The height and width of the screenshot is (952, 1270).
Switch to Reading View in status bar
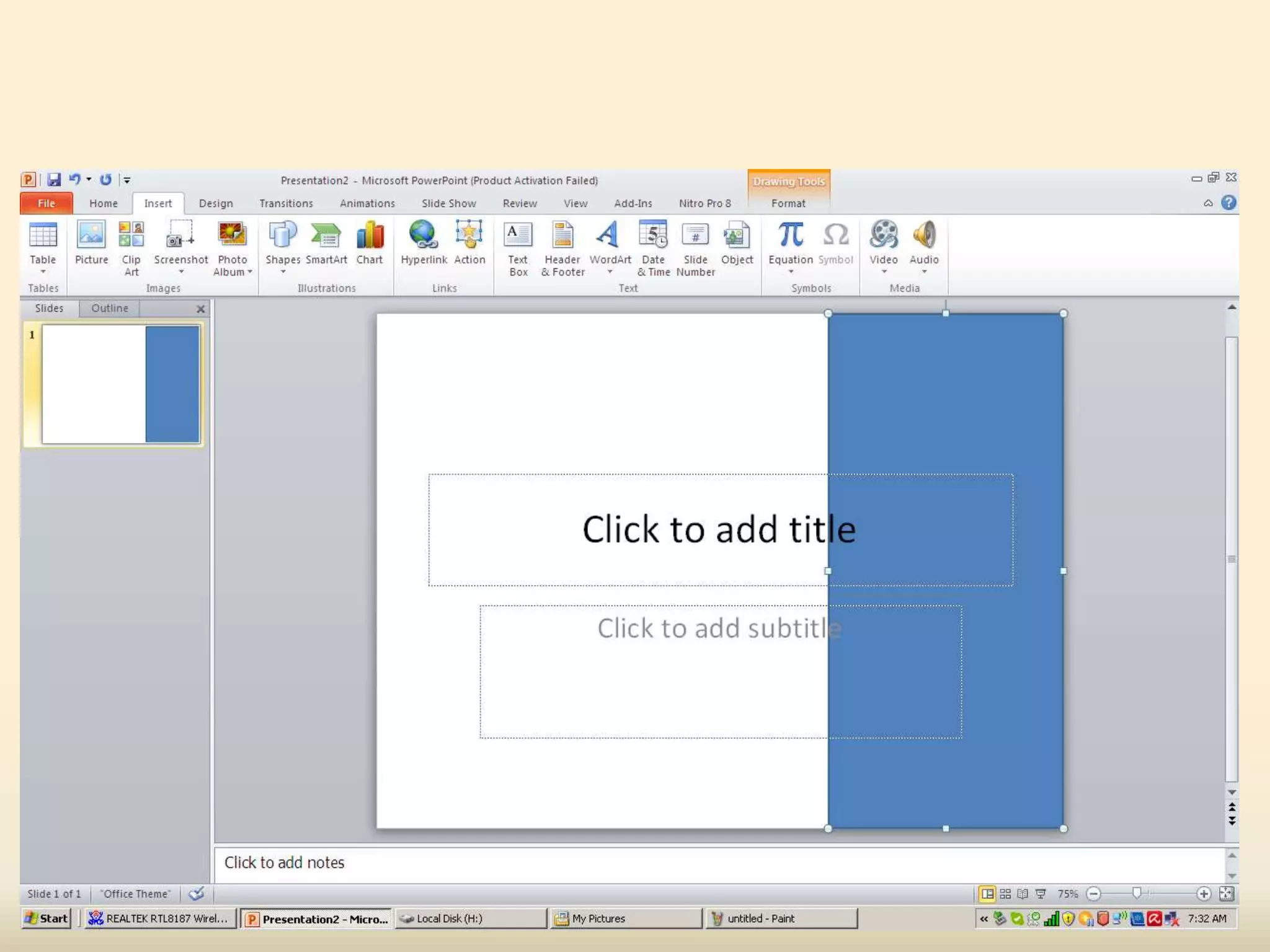tap(1023, 894)
